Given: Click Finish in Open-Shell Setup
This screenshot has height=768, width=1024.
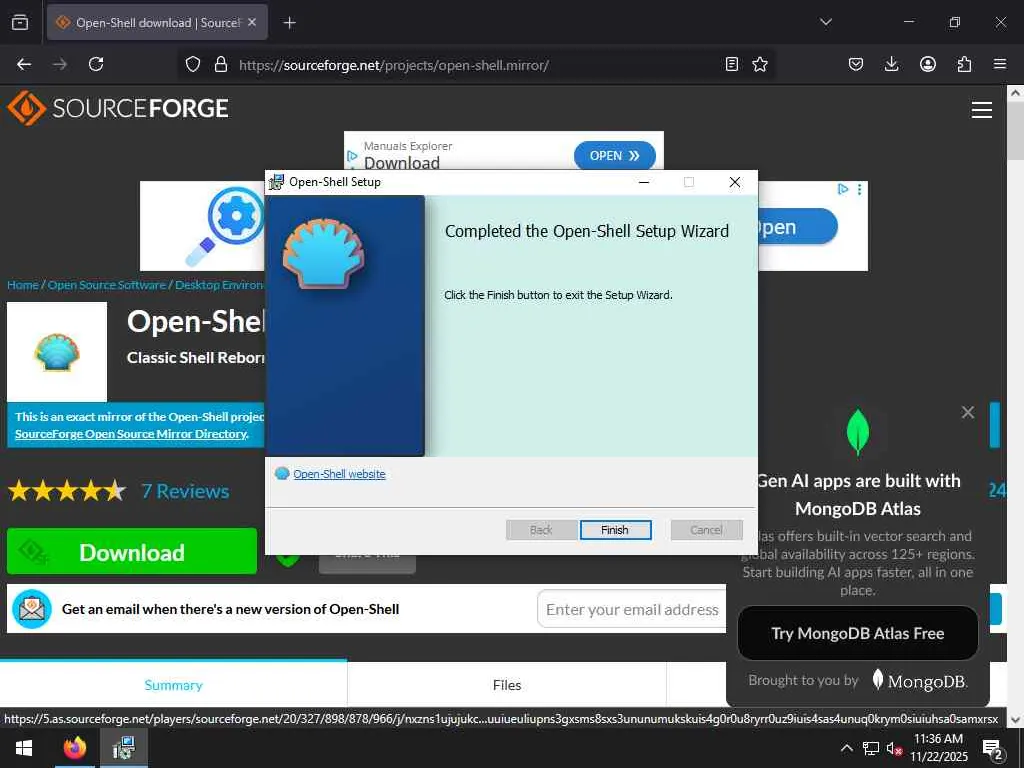Looking at the screenshot, I should (615, 530).
